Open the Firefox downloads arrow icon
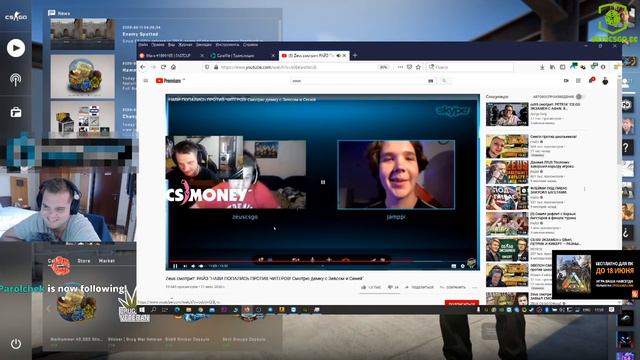This screenshot has height=360, width=640. click(x=542, y=67)
